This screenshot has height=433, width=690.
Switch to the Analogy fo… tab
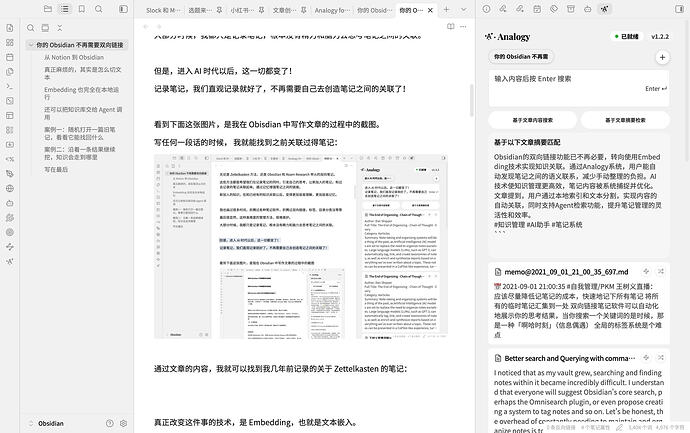[332, 10]
